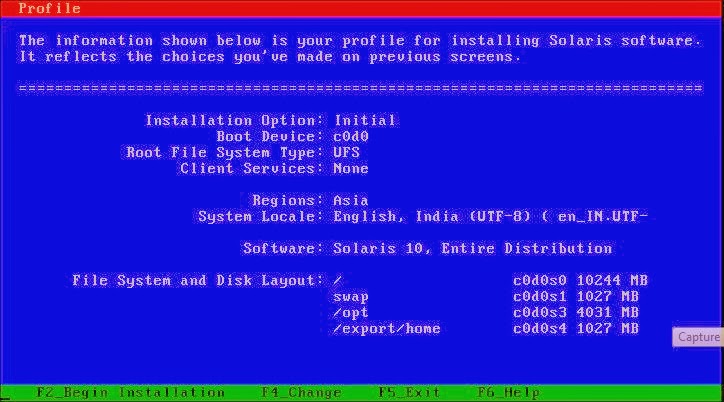The image size is (724, 402).
Task: Click the 'Regions:' label
Action: click(x=288, y=201)
